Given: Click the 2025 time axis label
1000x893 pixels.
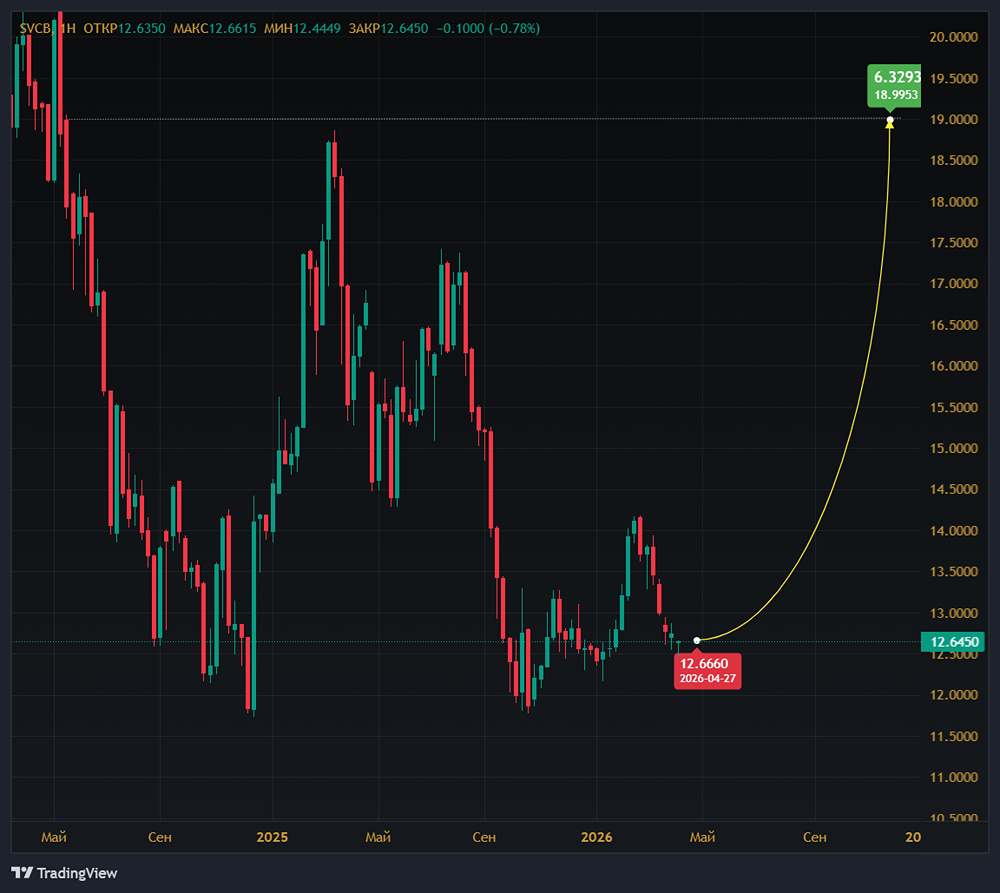Looking at the screenshot, I should point(272,837).
